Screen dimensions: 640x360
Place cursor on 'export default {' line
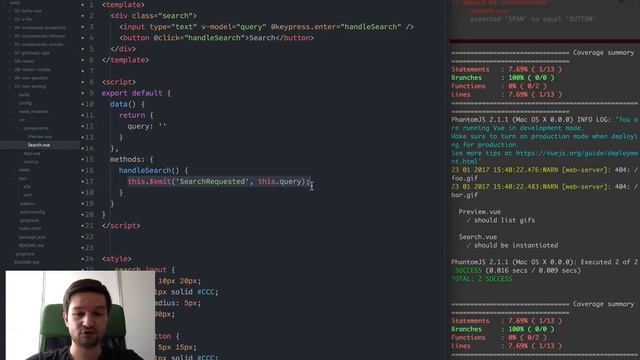[136, 93]
